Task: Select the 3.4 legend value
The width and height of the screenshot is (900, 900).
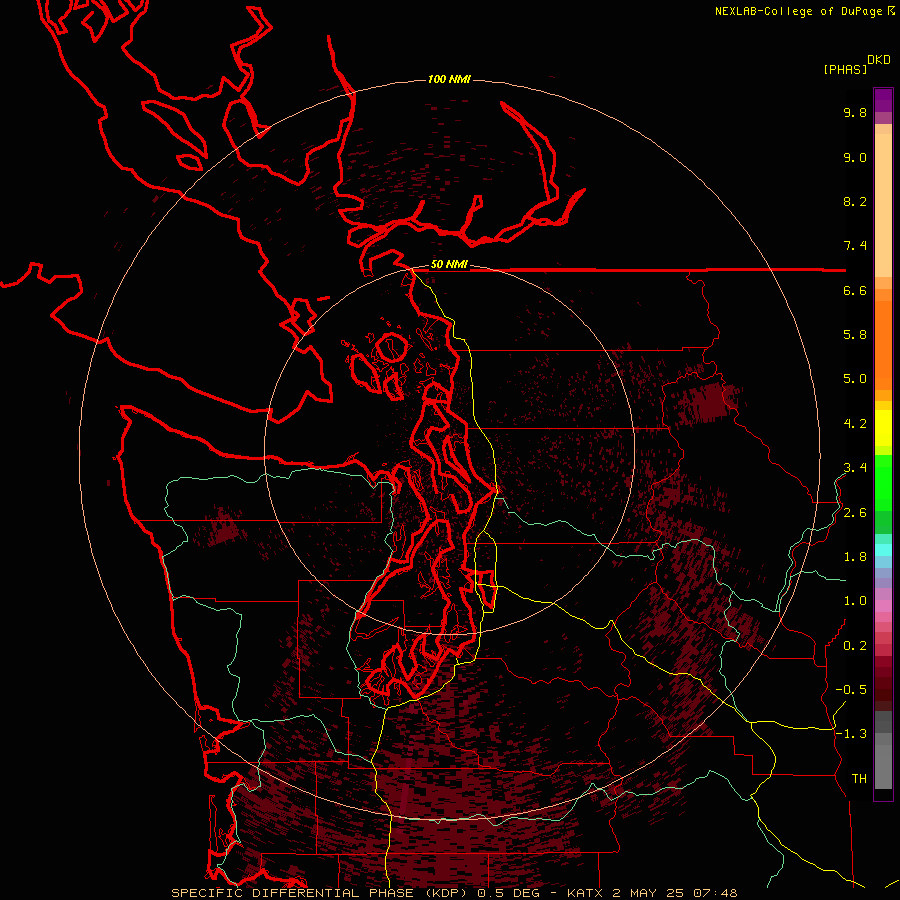Action: click(855, 468)
